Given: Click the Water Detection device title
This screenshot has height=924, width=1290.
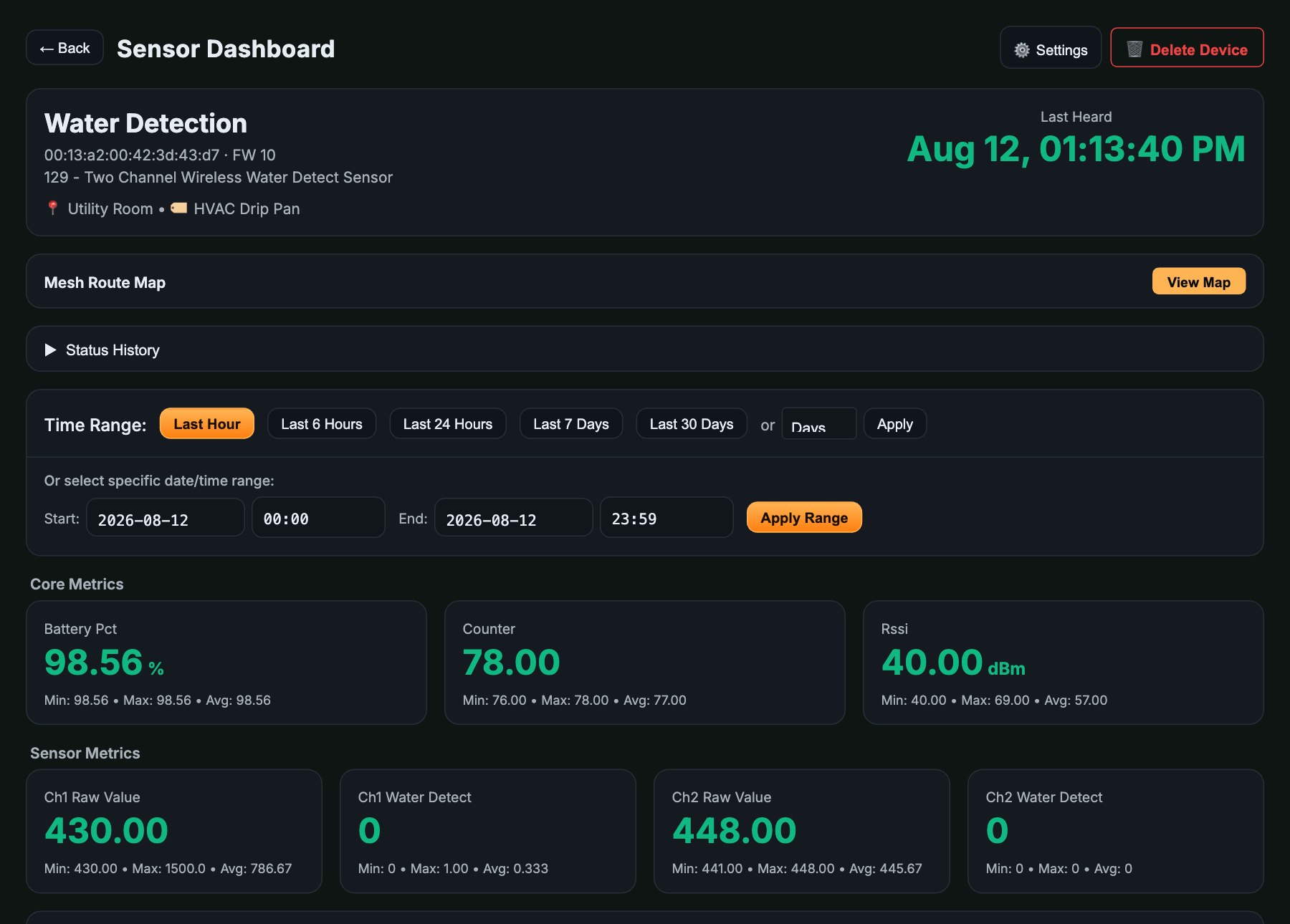Looking at the screenshot, I should 145,123.
